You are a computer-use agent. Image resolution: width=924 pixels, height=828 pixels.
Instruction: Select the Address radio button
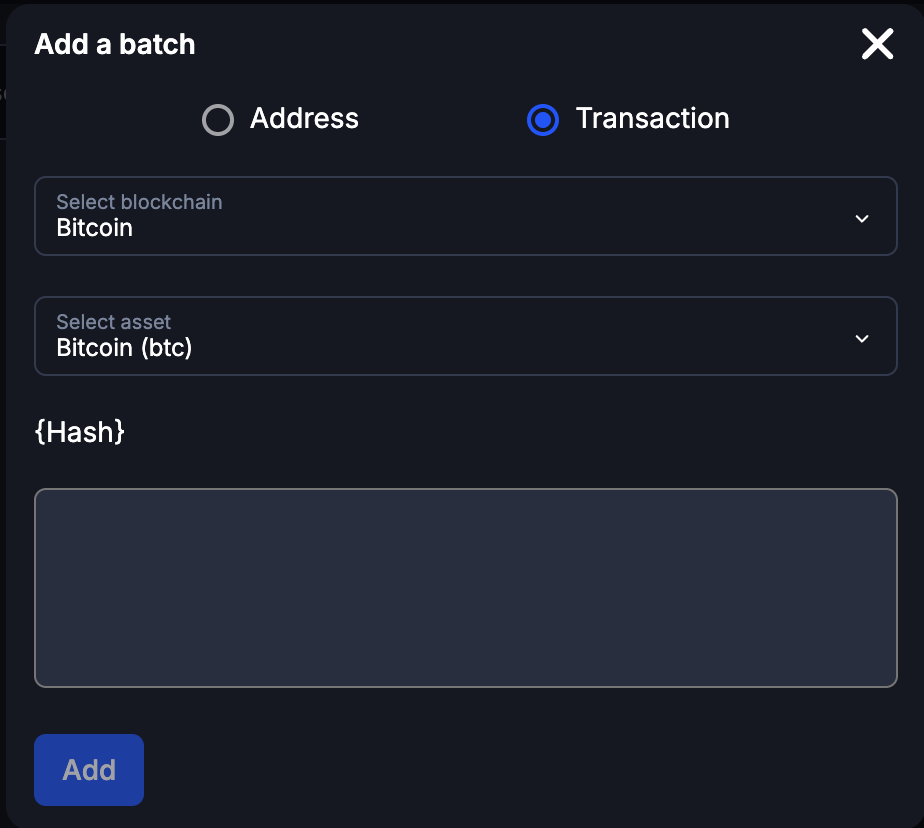218,119
